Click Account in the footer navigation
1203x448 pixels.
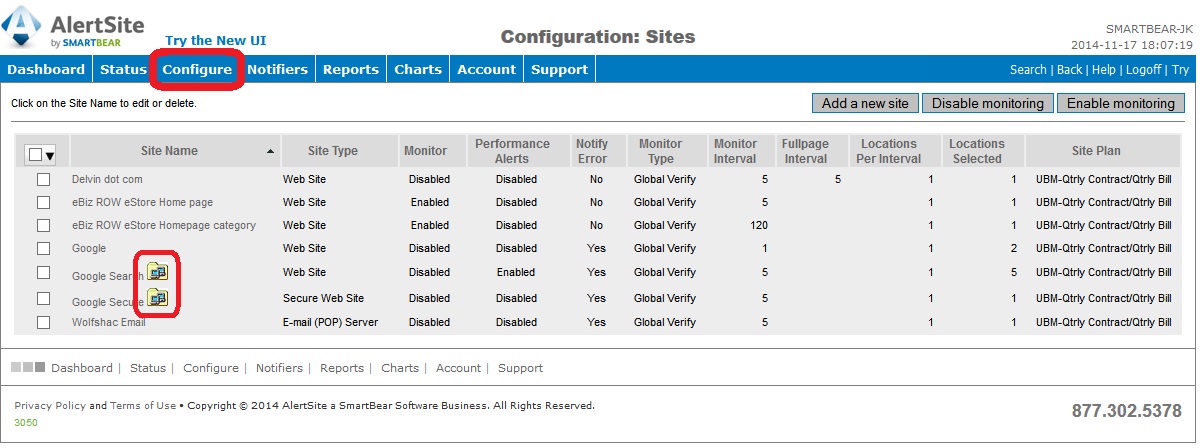tap(458, 368)
